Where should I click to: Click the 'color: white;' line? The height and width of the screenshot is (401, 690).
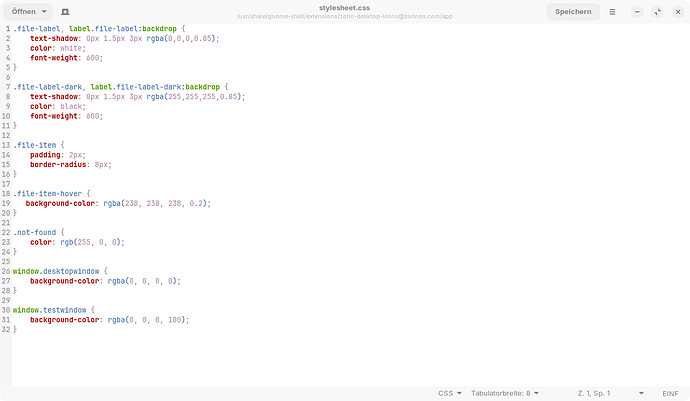coord(56,48)
